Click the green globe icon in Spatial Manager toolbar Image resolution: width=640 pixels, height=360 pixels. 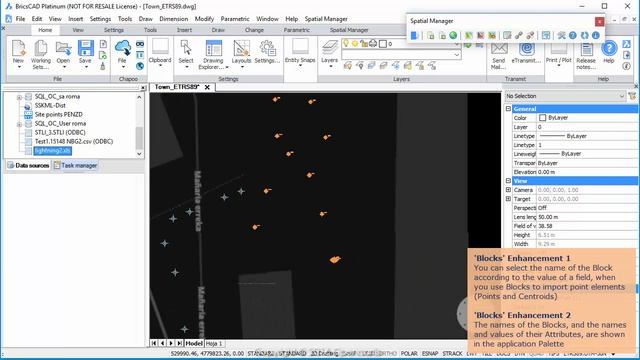453,36
